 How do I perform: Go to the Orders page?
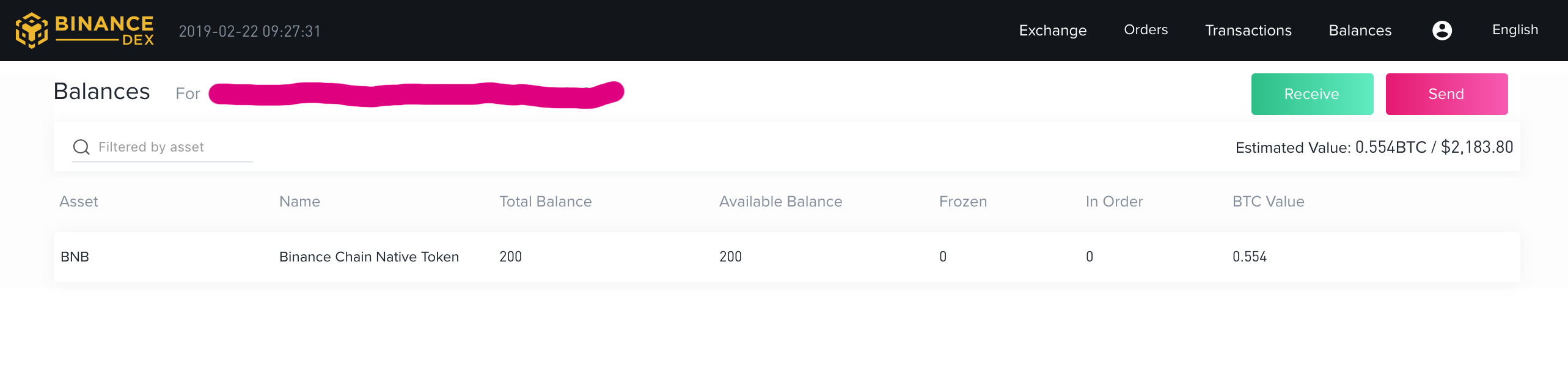tap(1146, 30)
